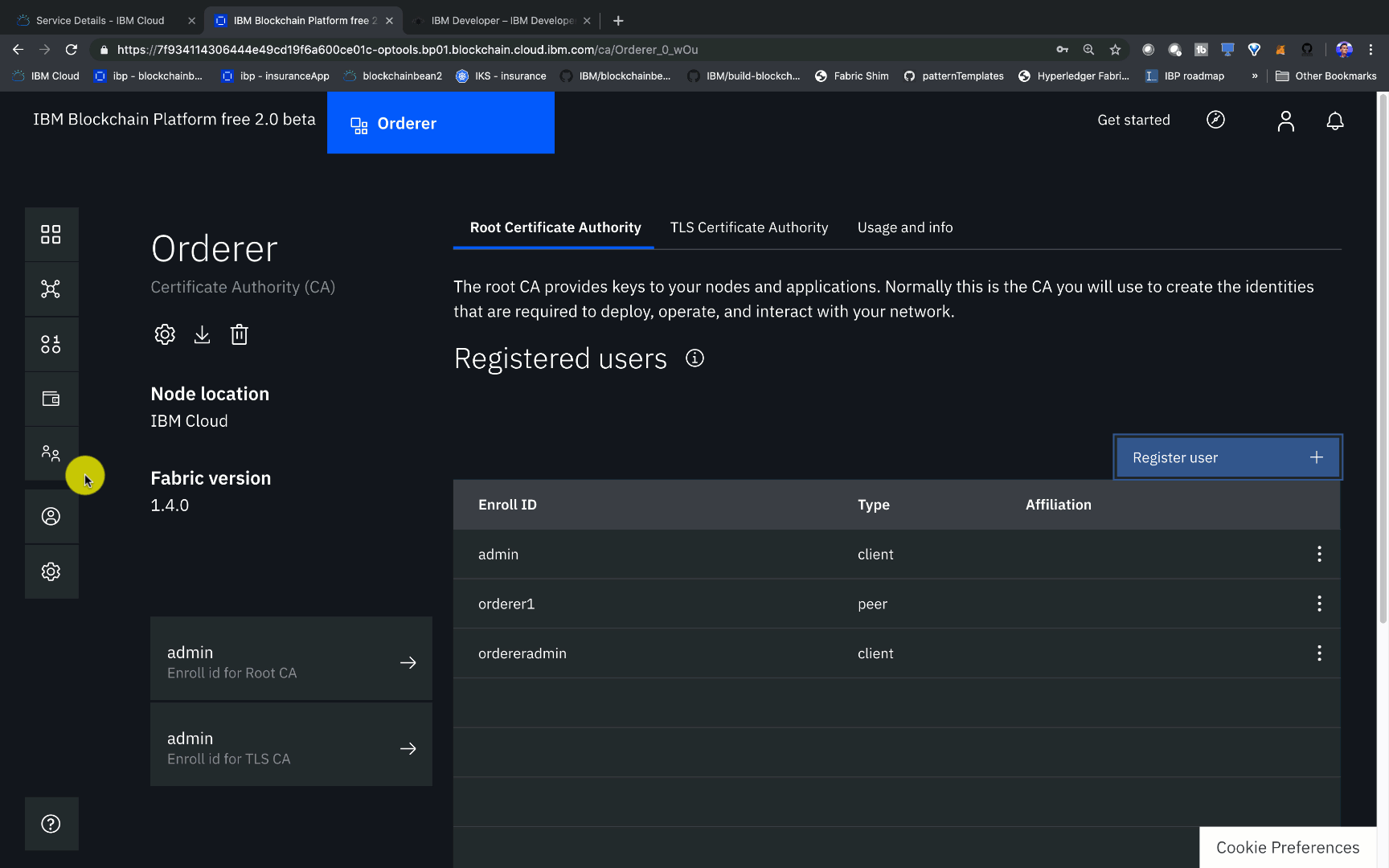Open the user profile icon in header

pyautogui.click(x=1285, y=121)
